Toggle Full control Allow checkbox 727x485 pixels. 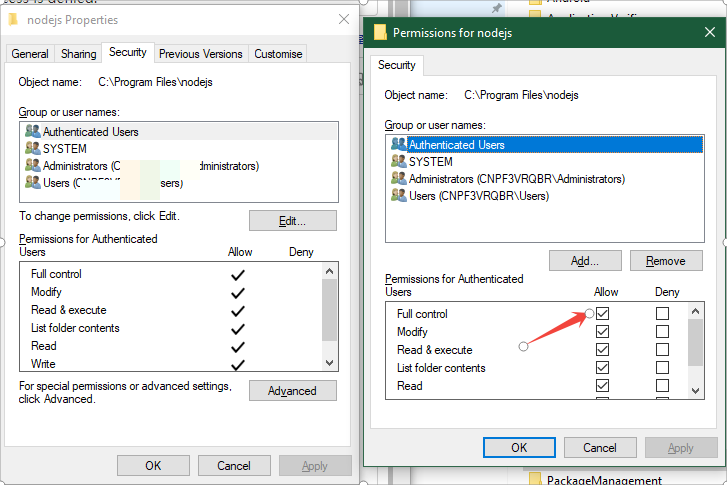coord(602,314)
